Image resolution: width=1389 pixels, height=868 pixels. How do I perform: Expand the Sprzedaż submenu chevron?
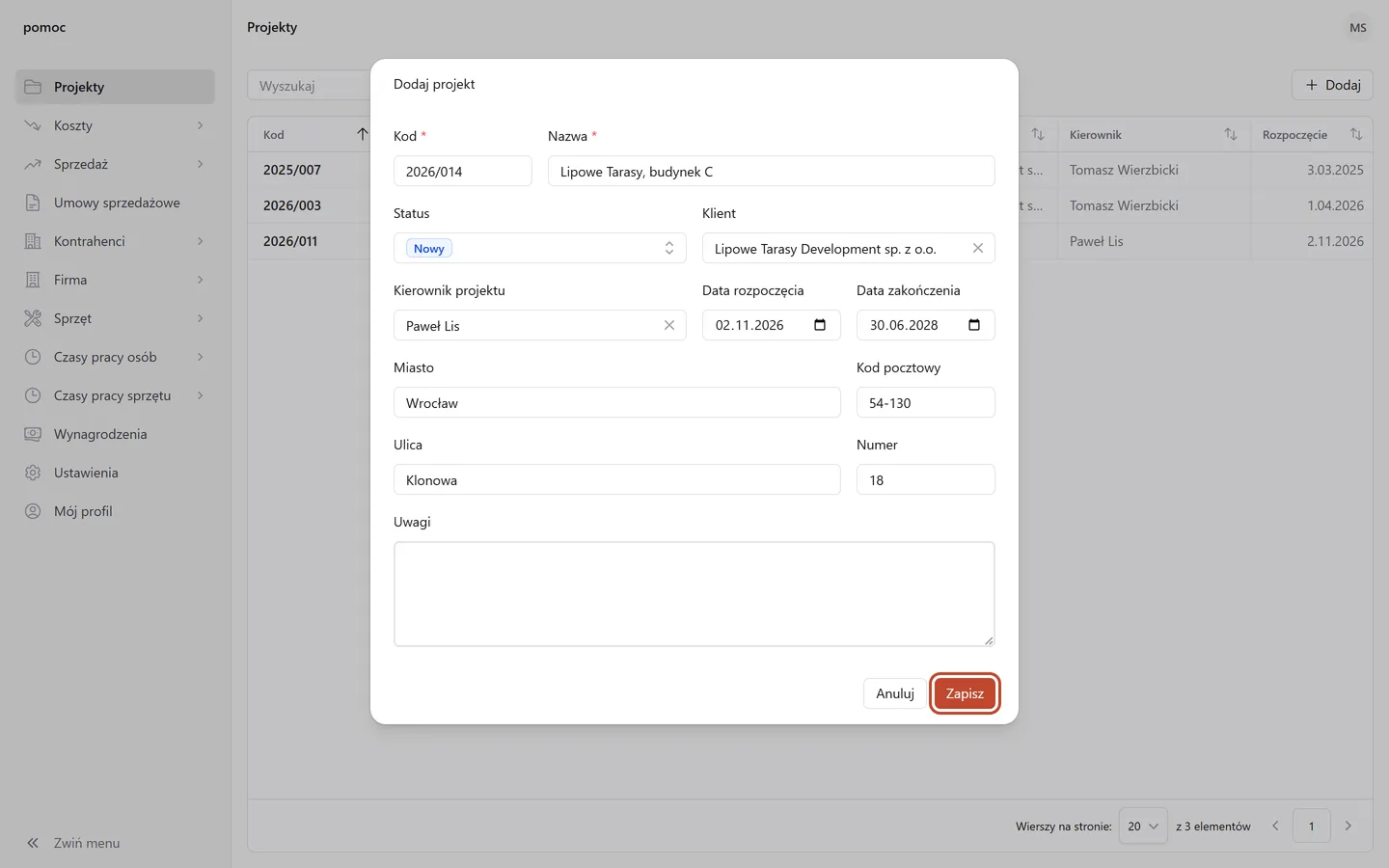point(201,164)
